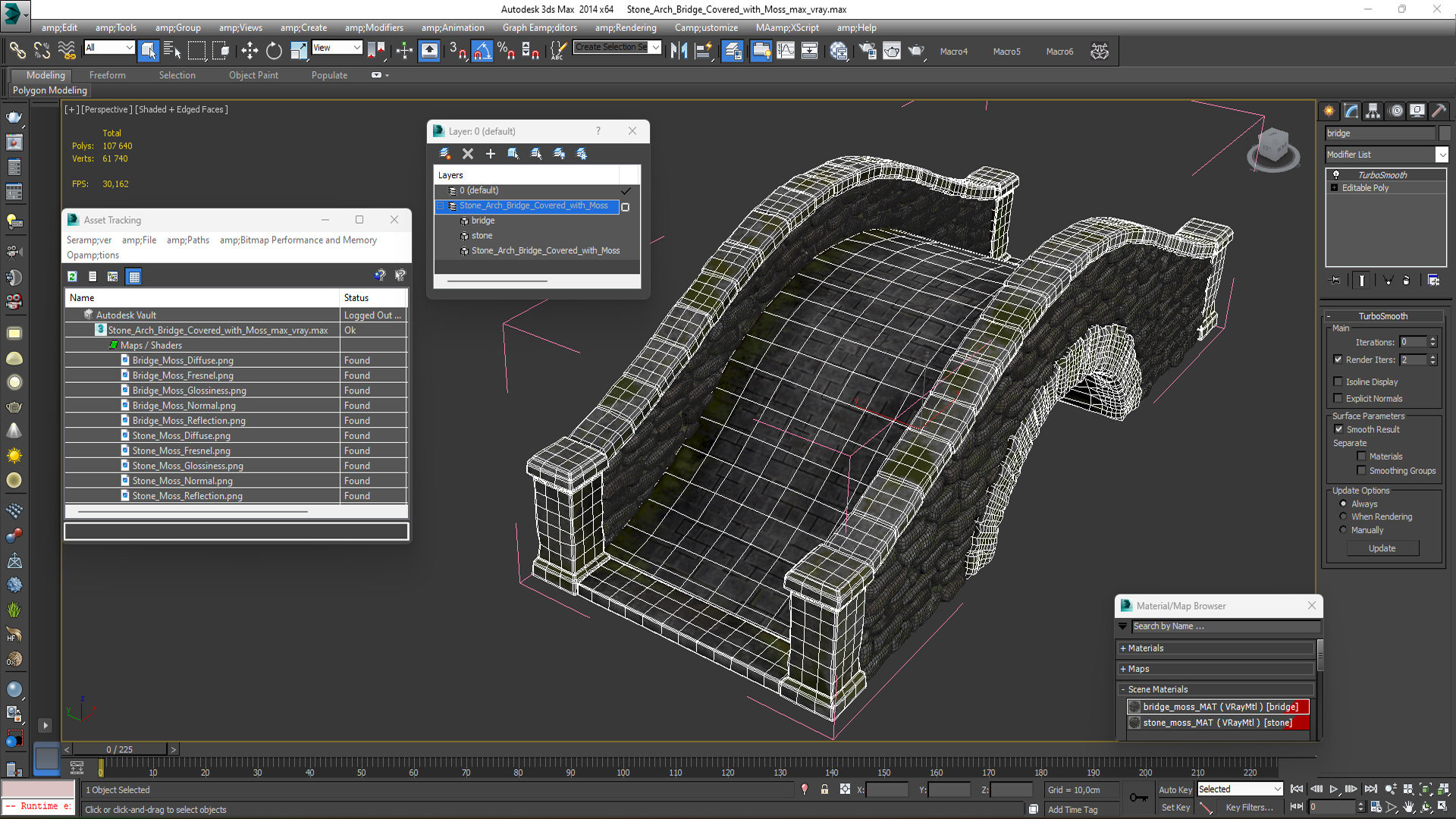Open the Key Filters dialog
Image resolution: width=1456 pixels, height=819 pixels.
pyautogui.click(x=1249, y=808)
